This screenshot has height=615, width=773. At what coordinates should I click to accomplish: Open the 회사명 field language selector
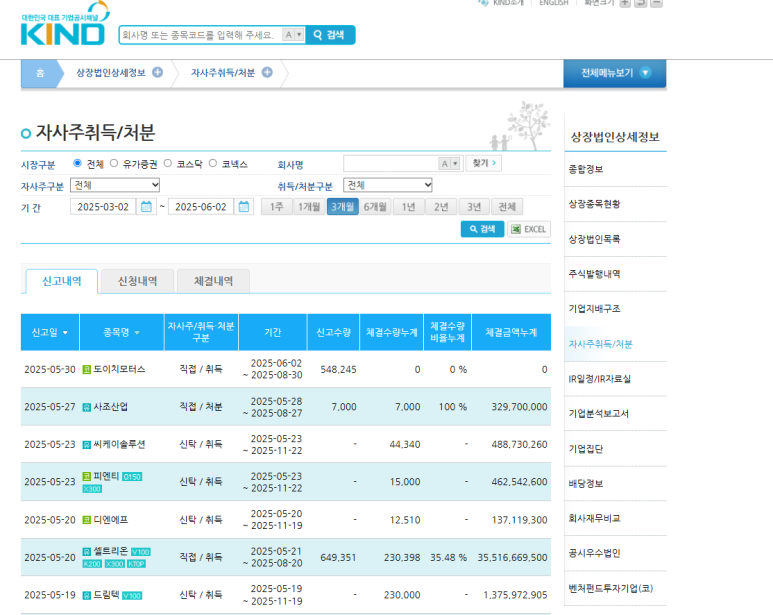(x=449, y=164)
